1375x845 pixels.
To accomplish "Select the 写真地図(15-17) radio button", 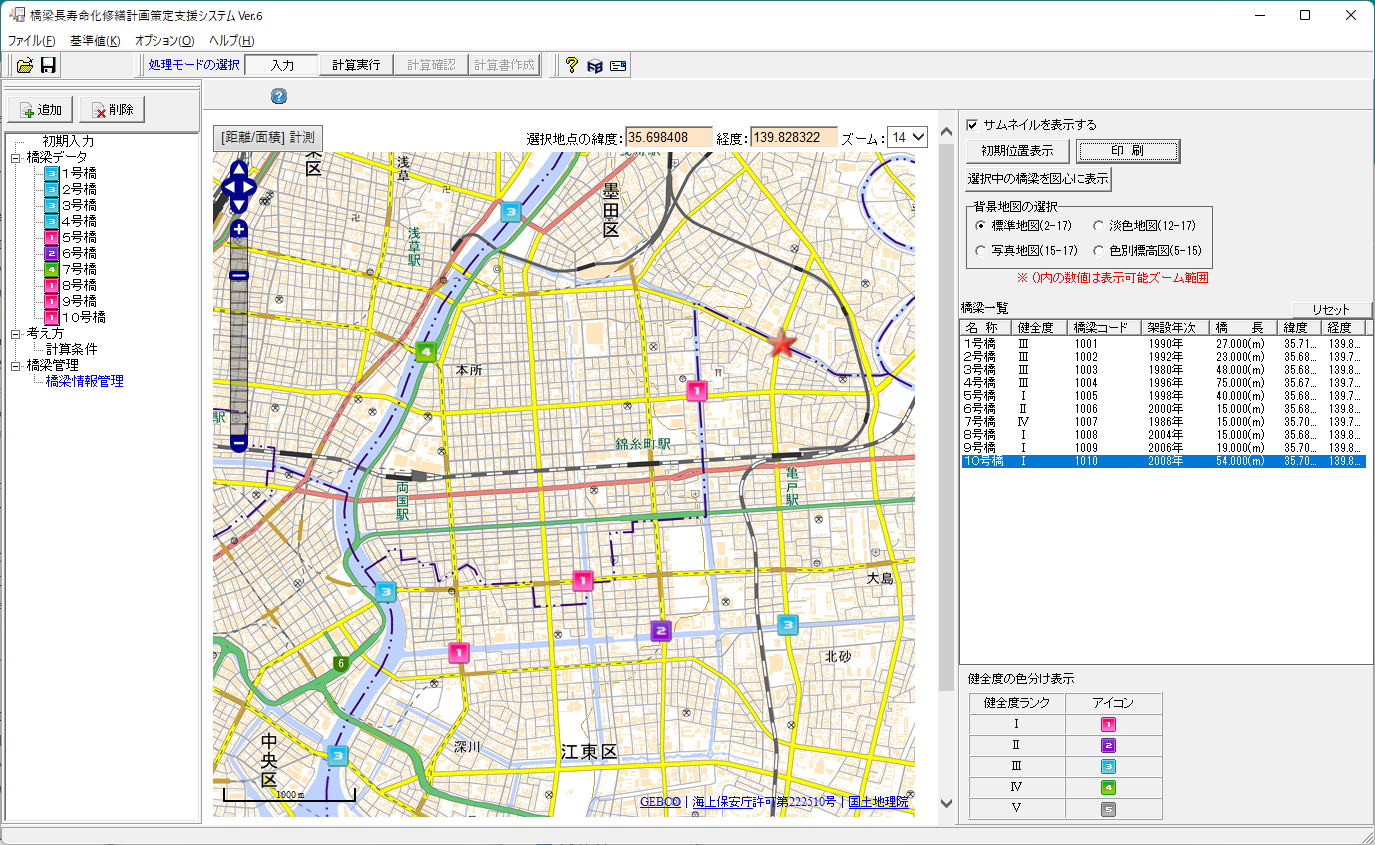I will 980,250.
